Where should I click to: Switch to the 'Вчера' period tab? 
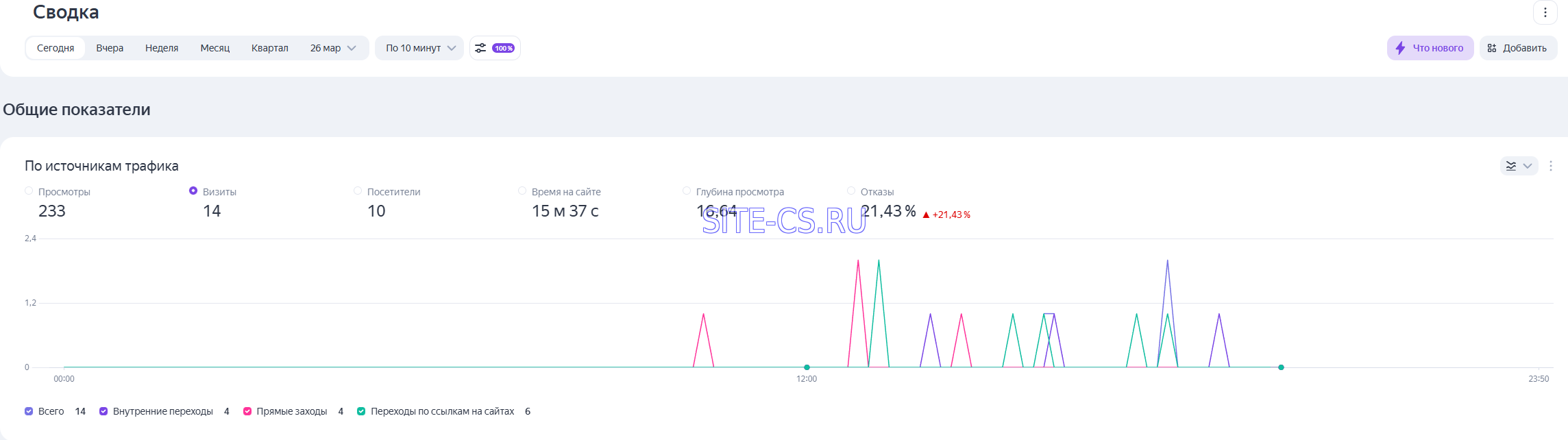110,48
